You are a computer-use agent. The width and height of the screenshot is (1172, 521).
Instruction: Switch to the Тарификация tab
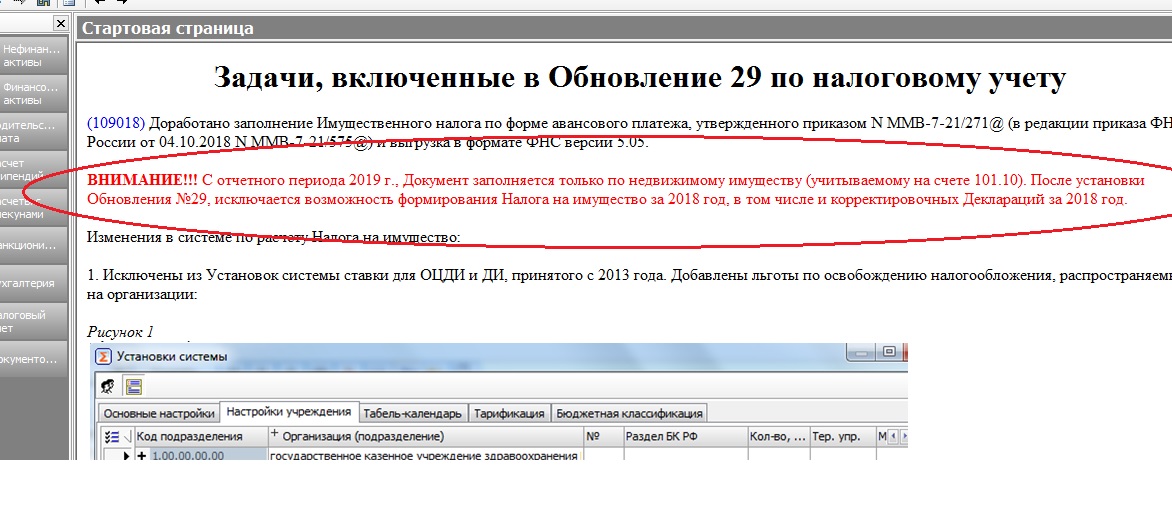pos(509,413)
